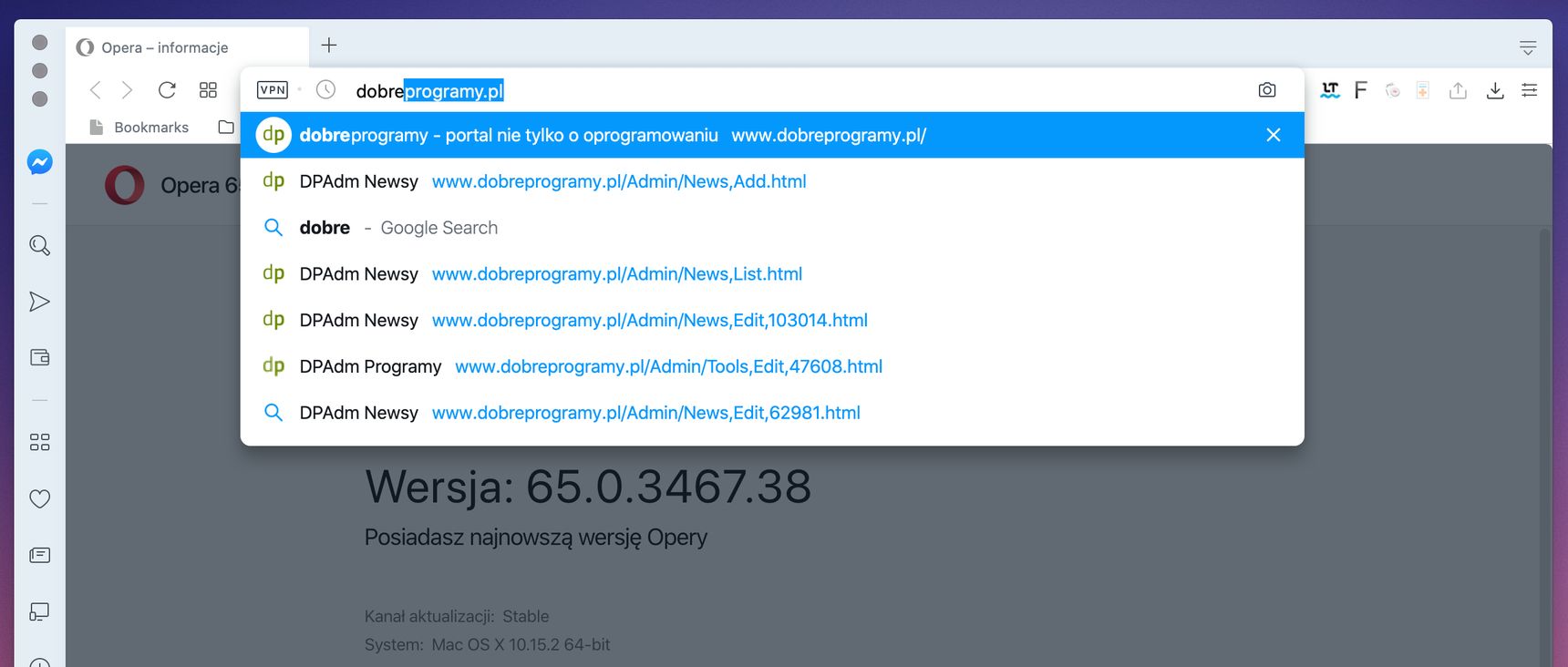Reload the current page

[x=167, y=90]
